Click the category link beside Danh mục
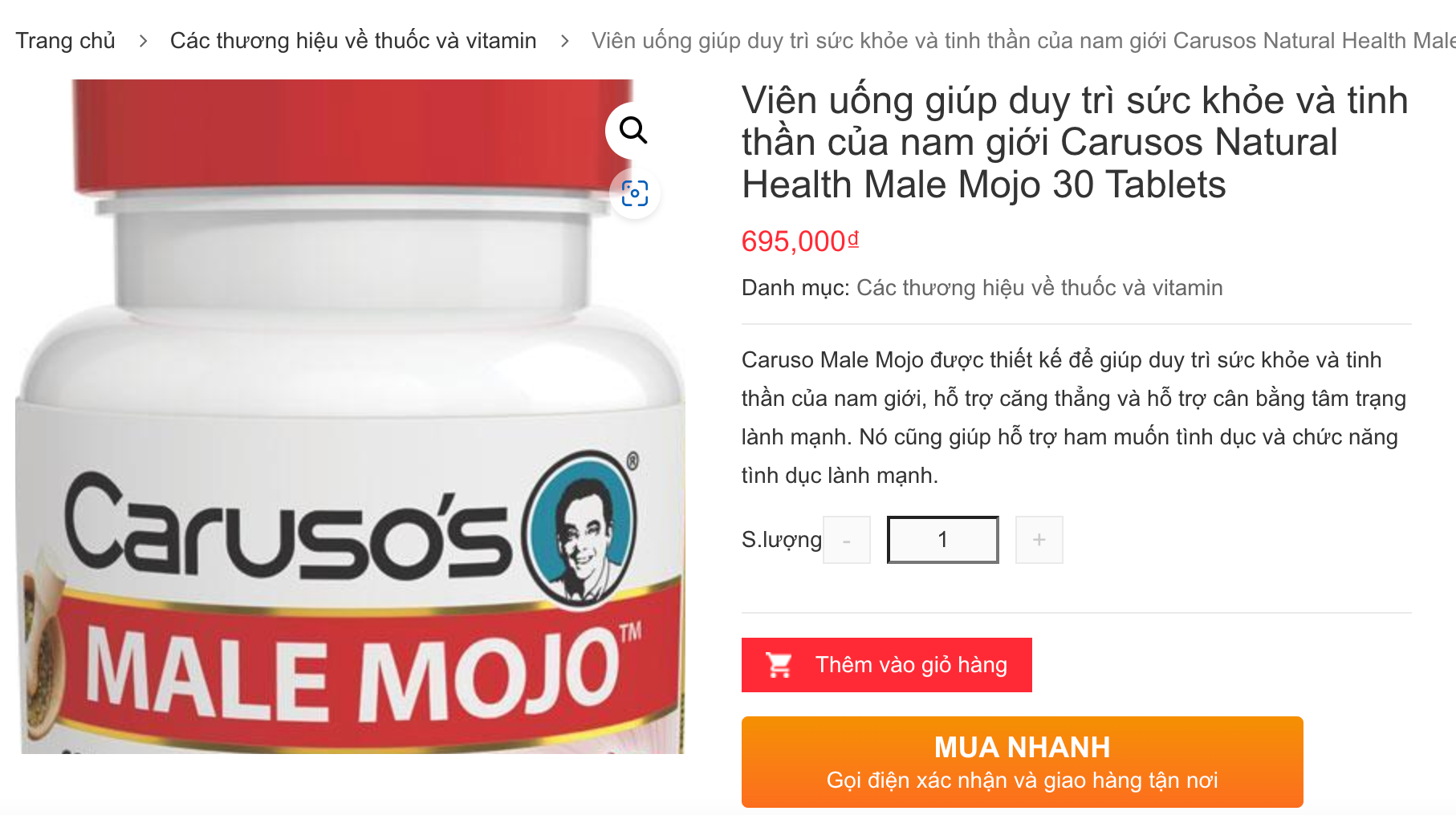This screenshot has width=1456, height=815. [x=1039, y=287]
